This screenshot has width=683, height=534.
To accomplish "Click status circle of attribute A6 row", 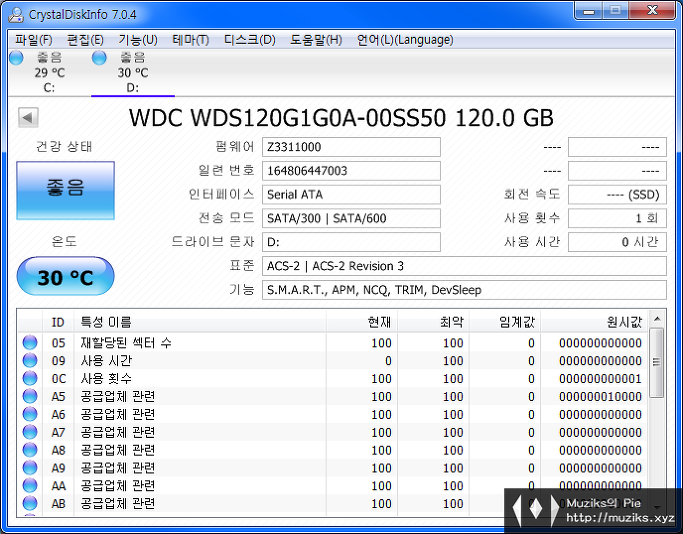I will tap(30, 414).
